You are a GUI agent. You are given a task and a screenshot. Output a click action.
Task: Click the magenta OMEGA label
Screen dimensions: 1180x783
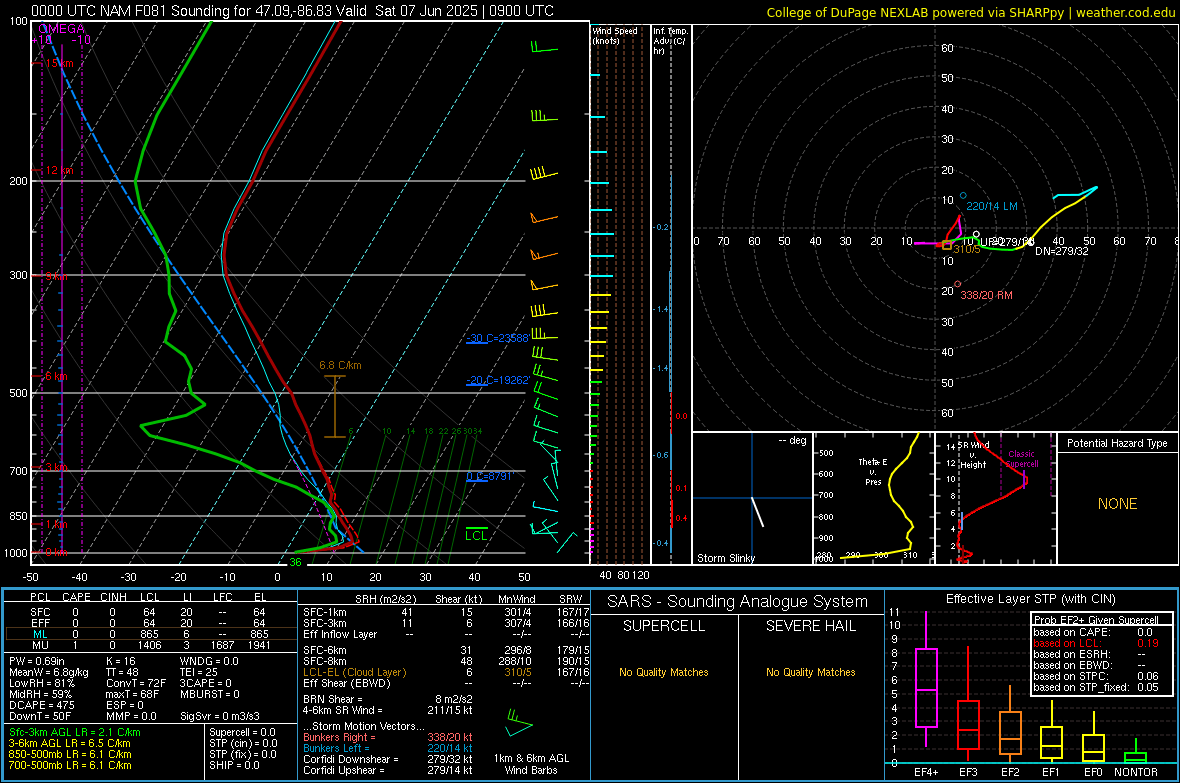click(61, 29)
